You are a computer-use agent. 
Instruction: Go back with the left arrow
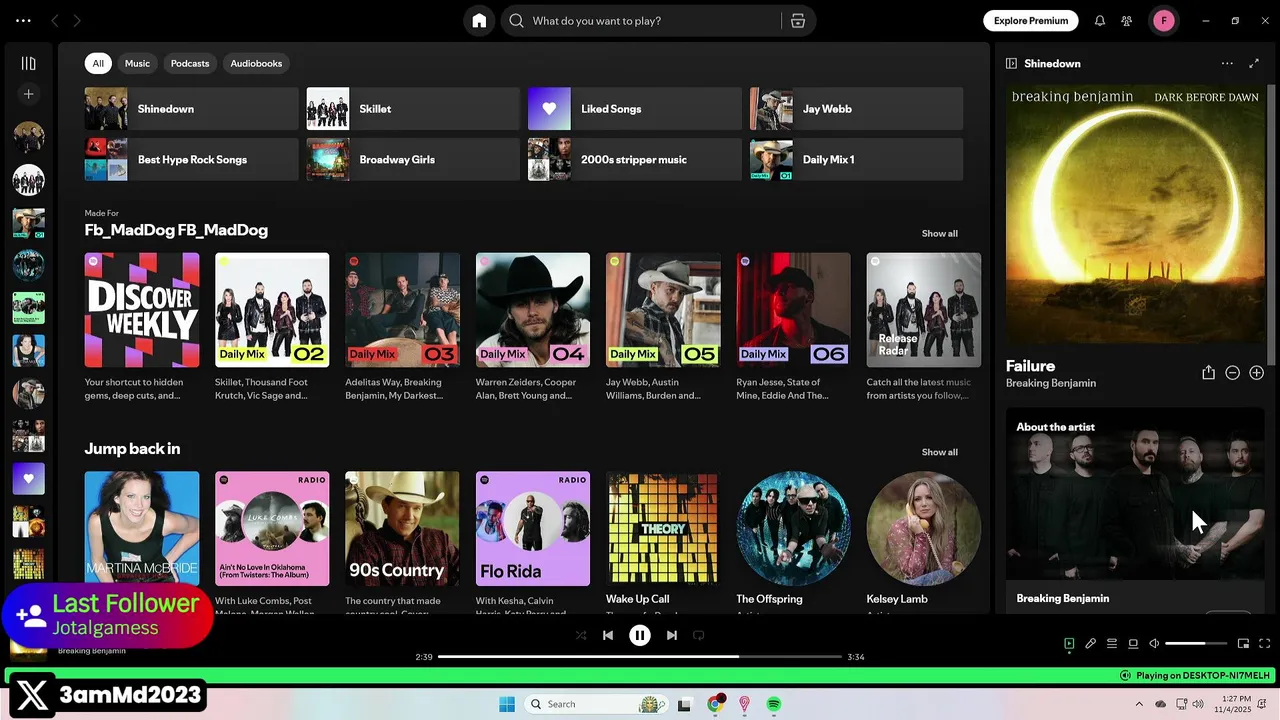[x=55, y=21]
